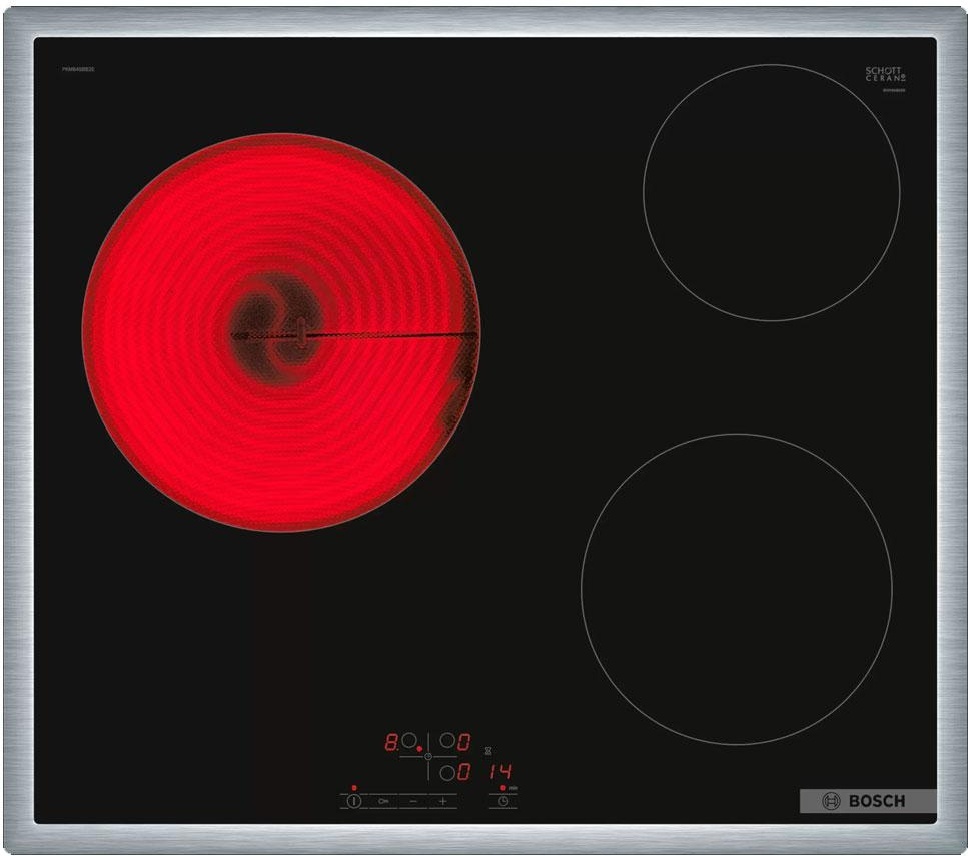The height and width of the screenshot is (856, 968).
Task: Tap the minus key to lower heat
Action: pyautogui.click(x=413, y=801)
